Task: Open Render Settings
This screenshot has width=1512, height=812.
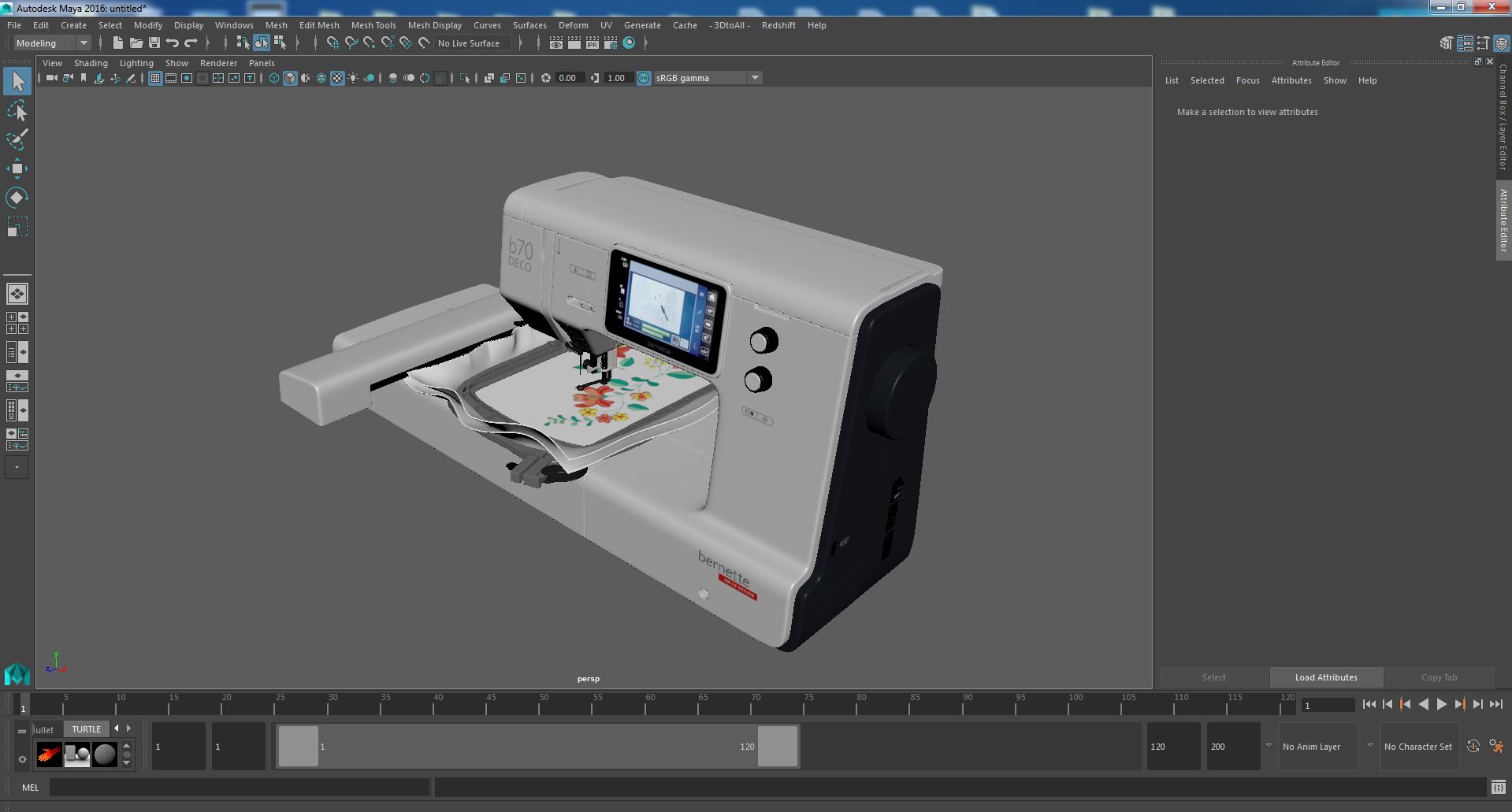Action: (x=611, y=43)
